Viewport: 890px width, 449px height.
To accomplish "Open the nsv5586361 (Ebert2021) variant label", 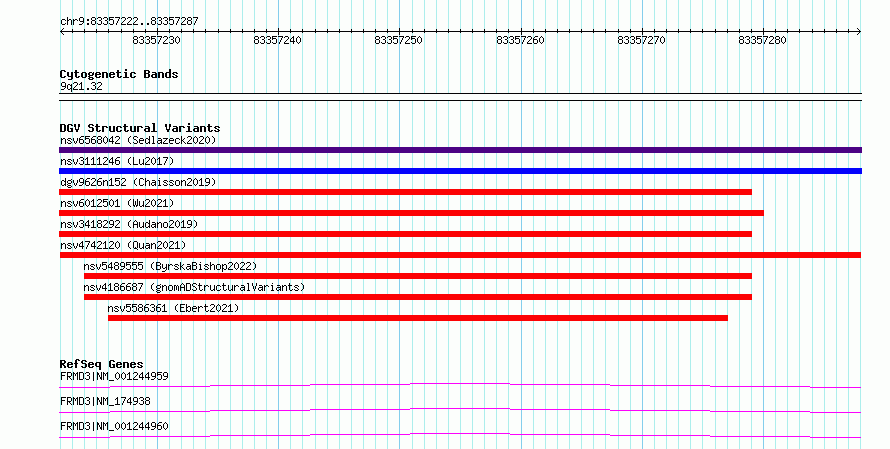I will pos(174,308).
